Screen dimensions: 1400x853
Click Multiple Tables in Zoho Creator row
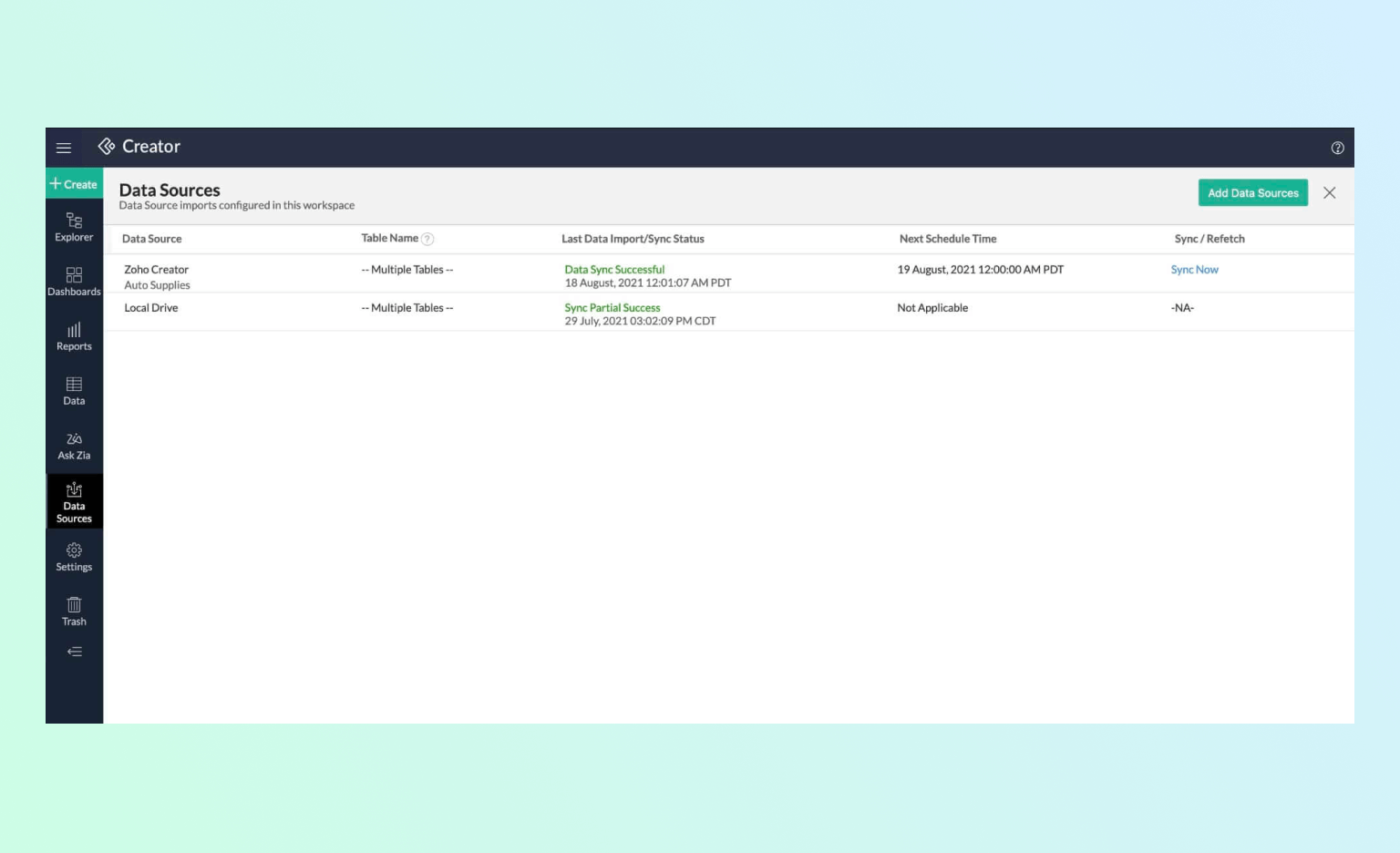pyautogui.click(x=407, y=270)
